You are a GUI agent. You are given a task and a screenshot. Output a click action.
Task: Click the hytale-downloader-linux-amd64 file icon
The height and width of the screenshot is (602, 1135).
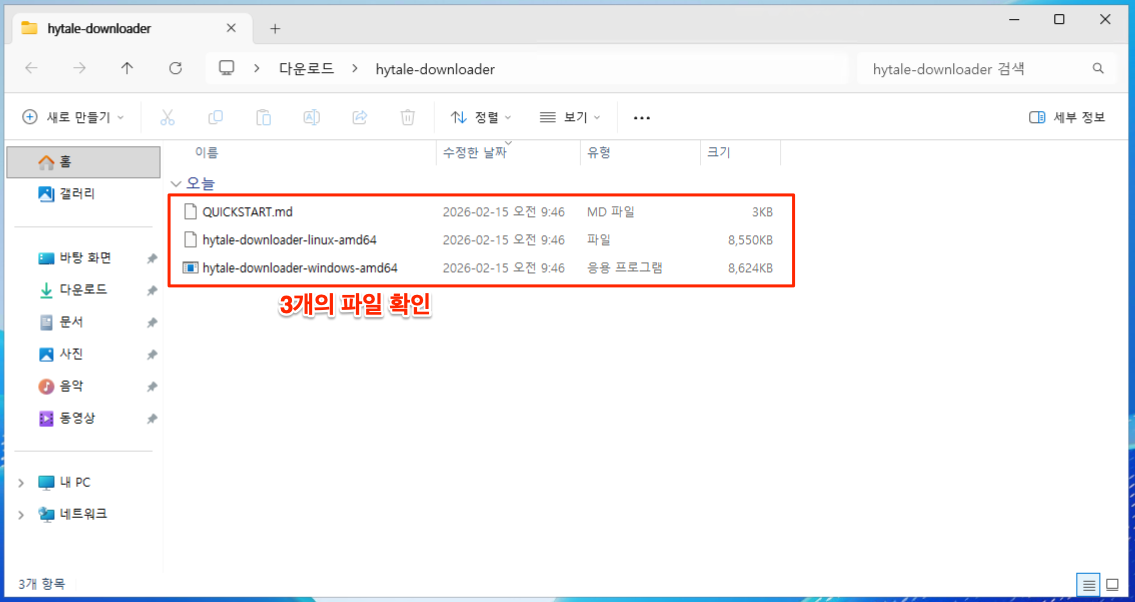(x=190, y=239)
